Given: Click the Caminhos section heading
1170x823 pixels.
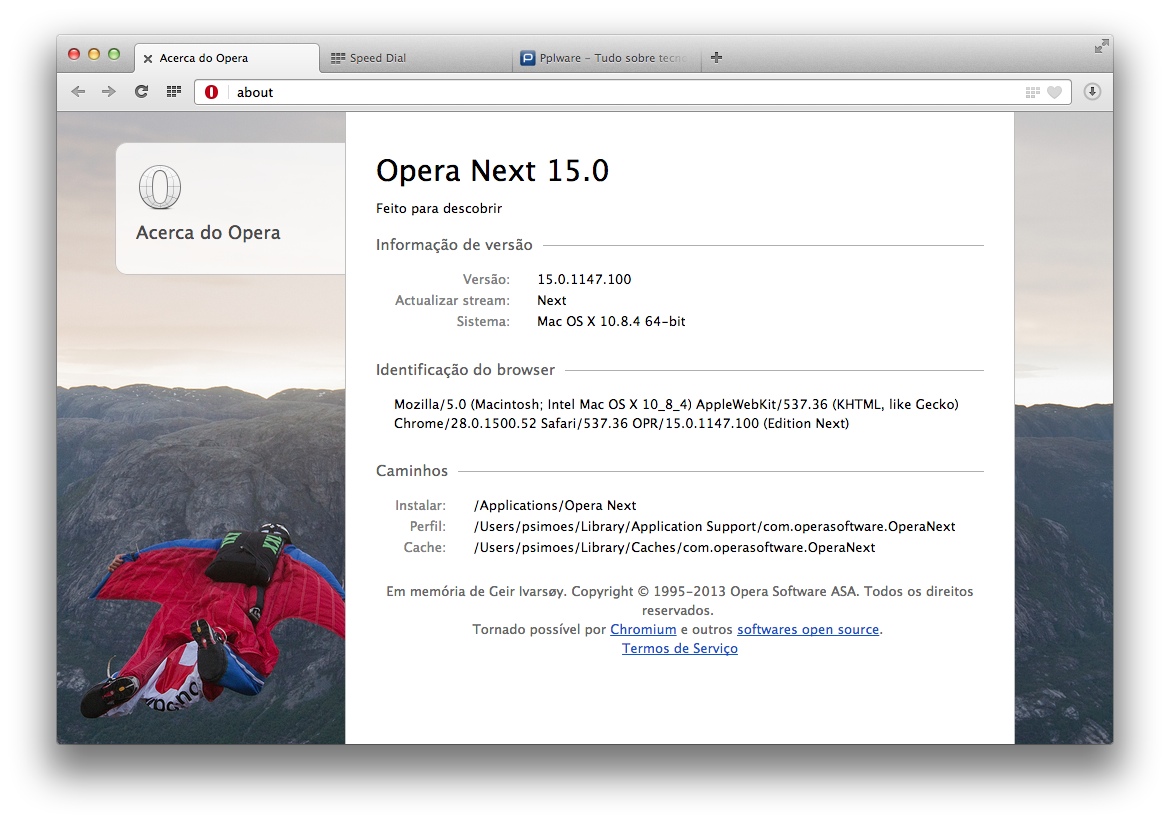Looking at the screenshot, I should [x=412, y=471].
